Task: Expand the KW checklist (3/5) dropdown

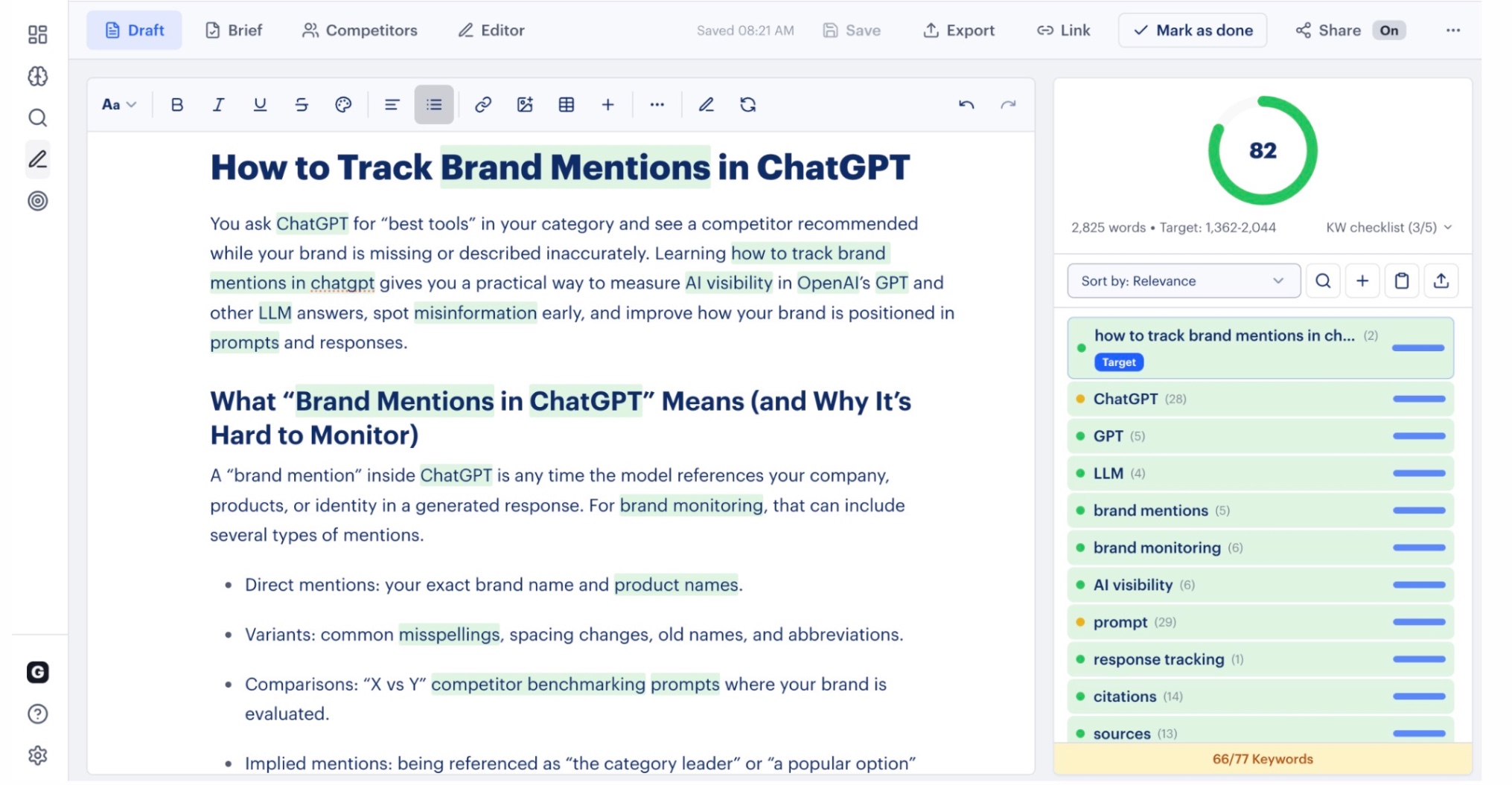Action: [x=1389, y=228]
